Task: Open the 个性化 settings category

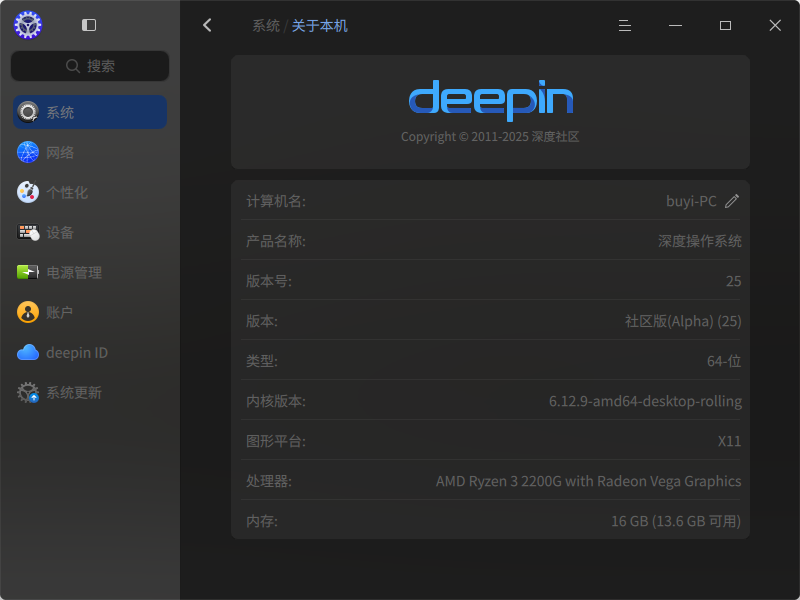Action: [90, 192]
